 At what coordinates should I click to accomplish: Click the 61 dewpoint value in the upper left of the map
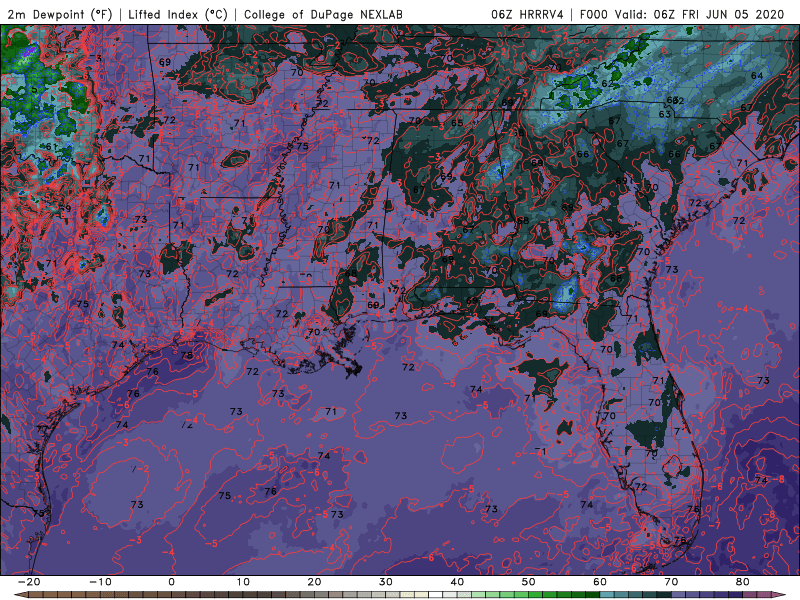tap(52, 147)
